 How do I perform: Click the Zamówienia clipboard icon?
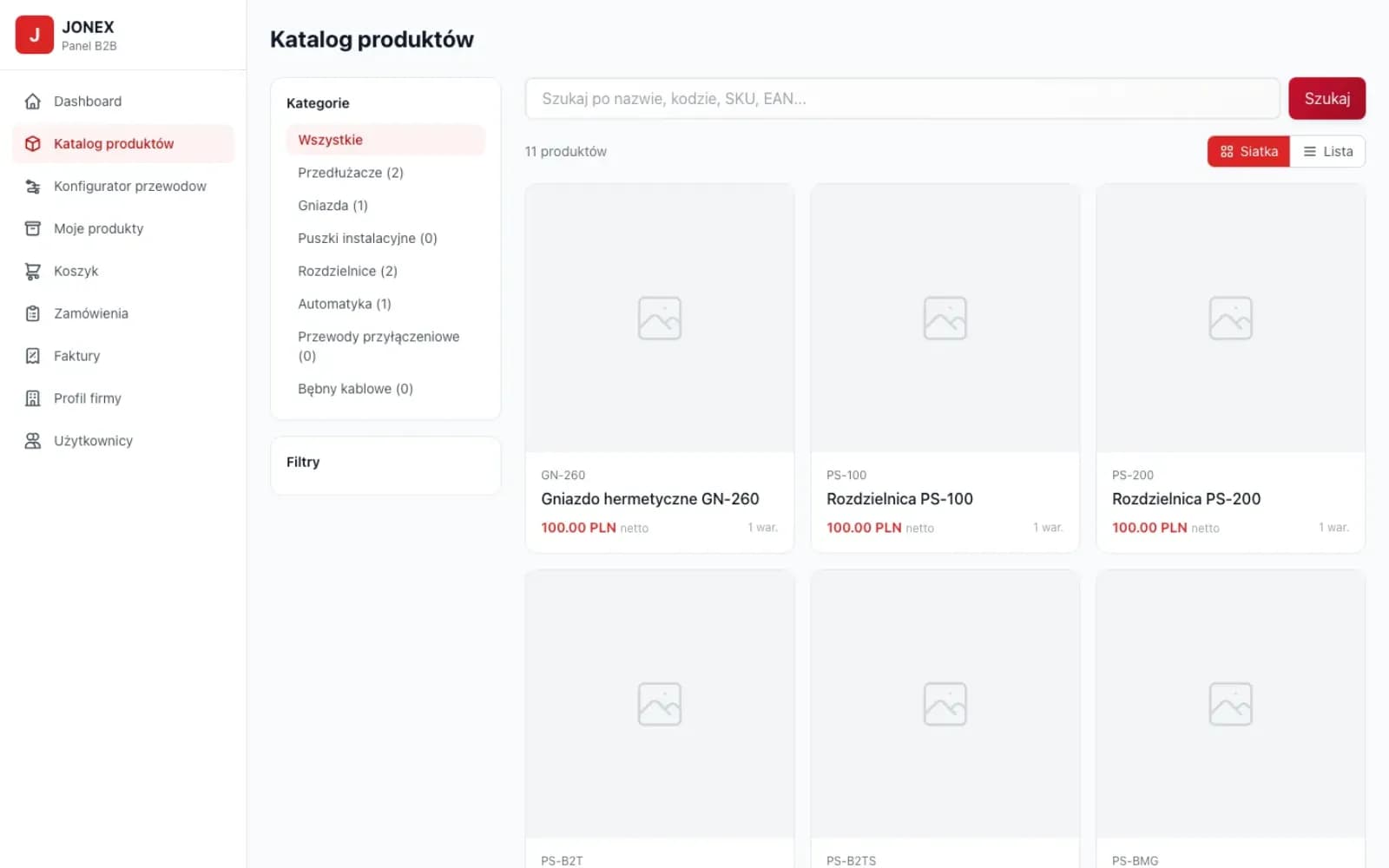point(33,314)
